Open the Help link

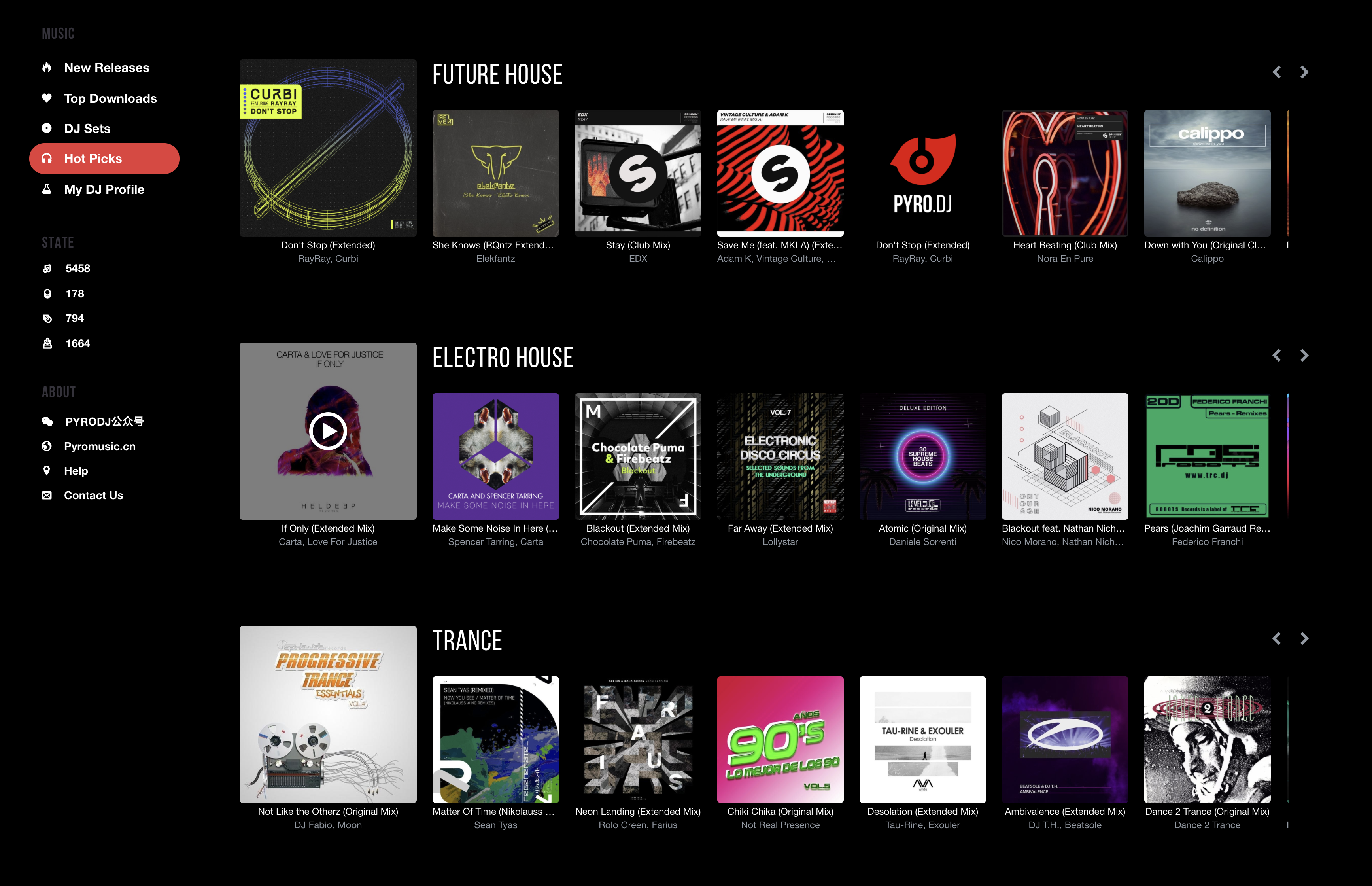[x=76, y=471]
